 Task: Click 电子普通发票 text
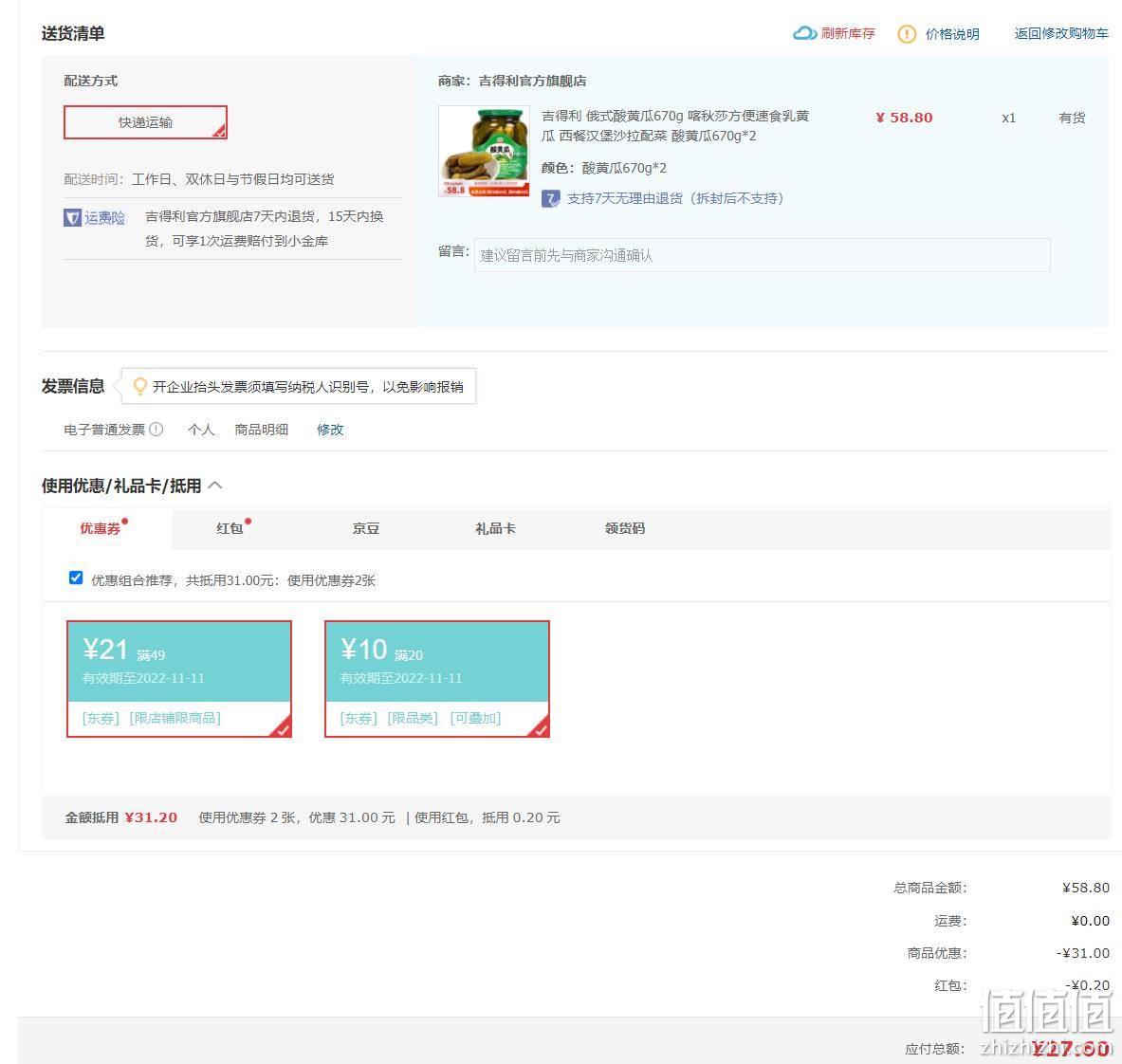point(104,430)
